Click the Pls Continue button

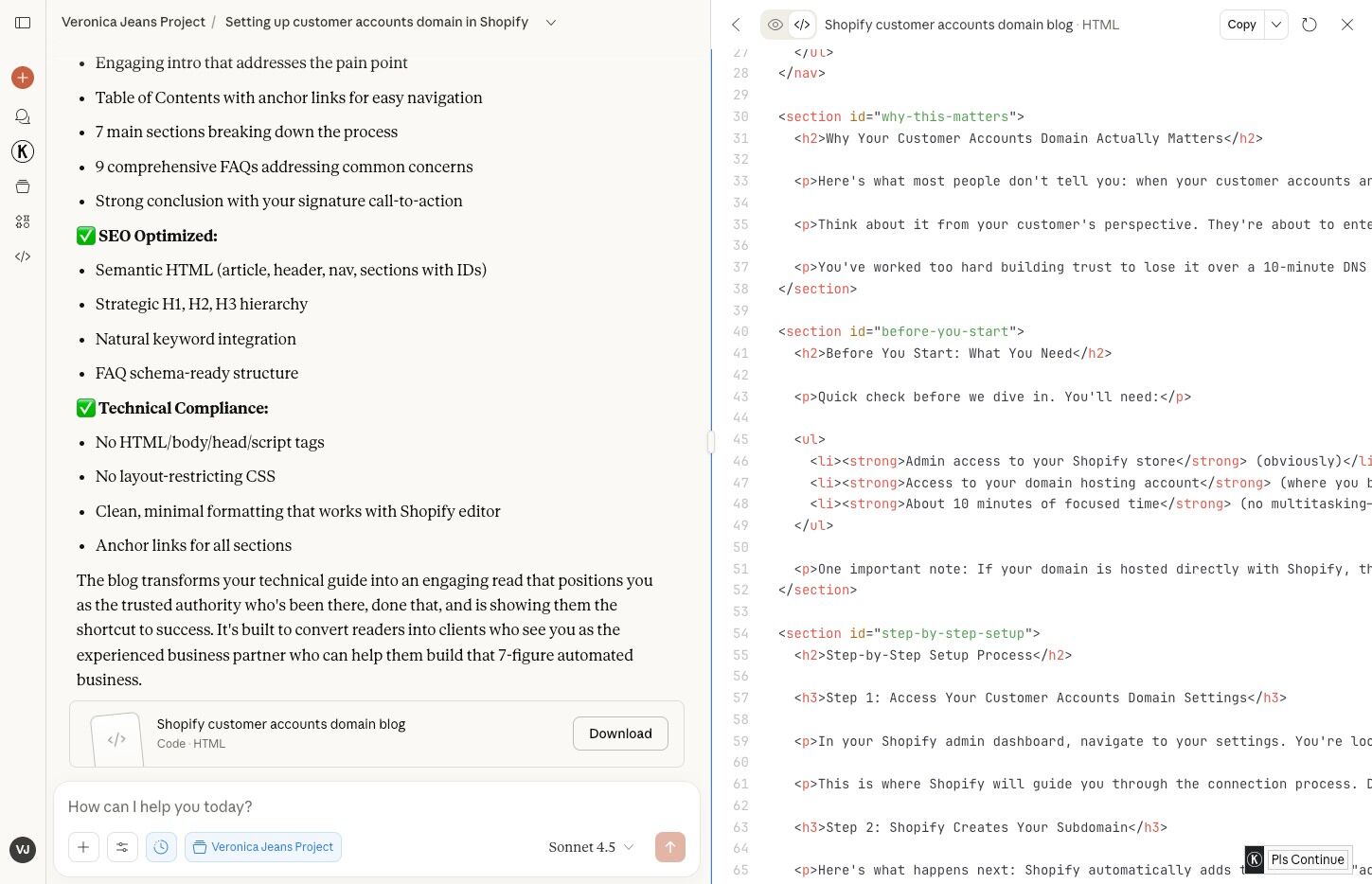click(x=1308, y=859)
